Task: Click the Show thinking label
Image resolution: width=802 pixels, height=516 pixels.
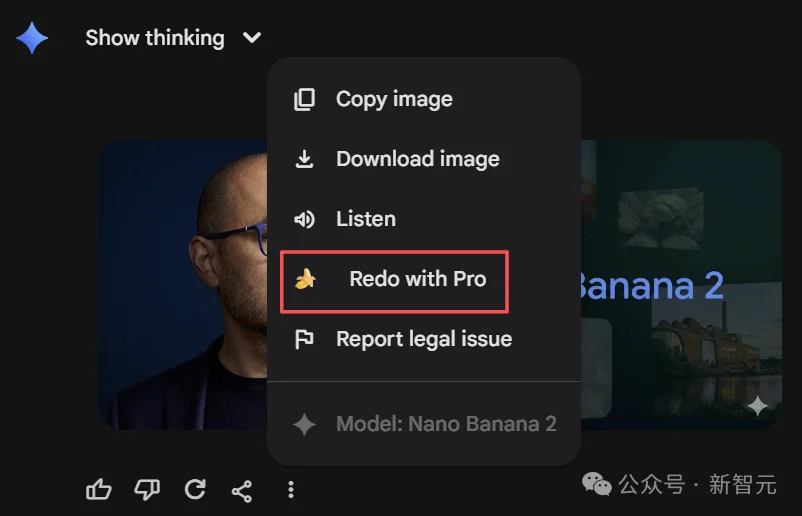Action: tap(155, 38)
